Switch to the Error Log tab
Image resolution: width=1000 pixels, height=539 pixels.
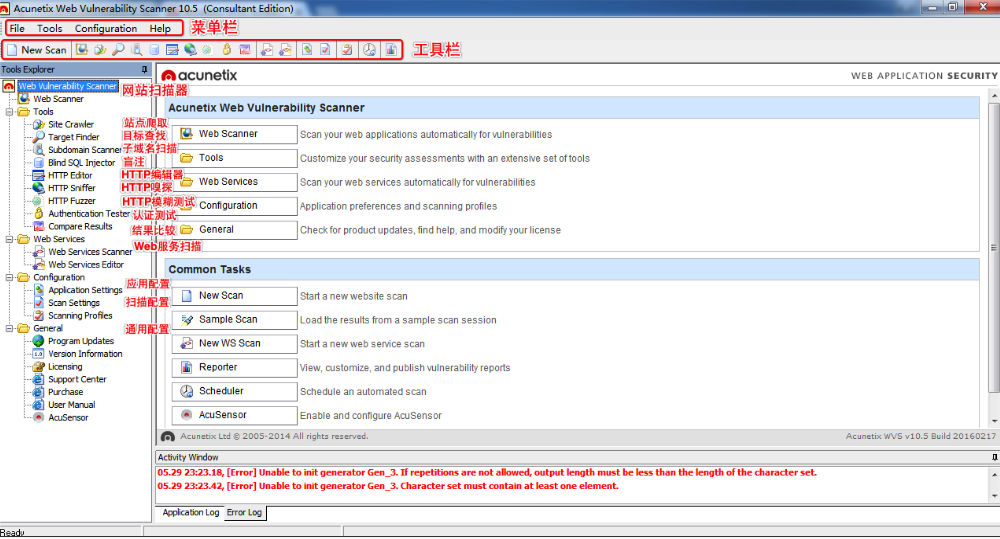pos(244,512)
